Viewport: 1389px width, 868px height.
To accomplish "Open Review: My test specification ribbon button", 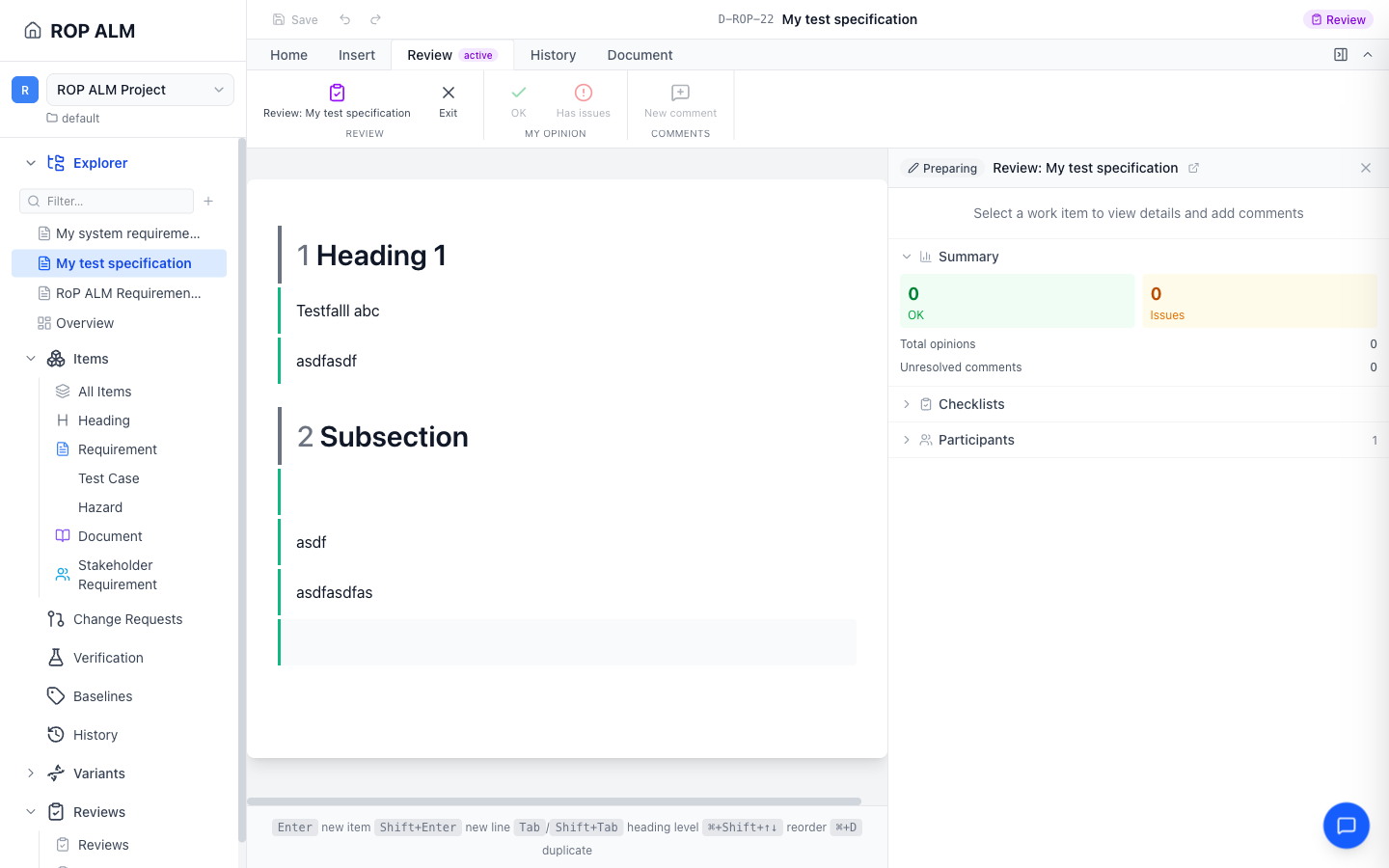I will [337, 101].
